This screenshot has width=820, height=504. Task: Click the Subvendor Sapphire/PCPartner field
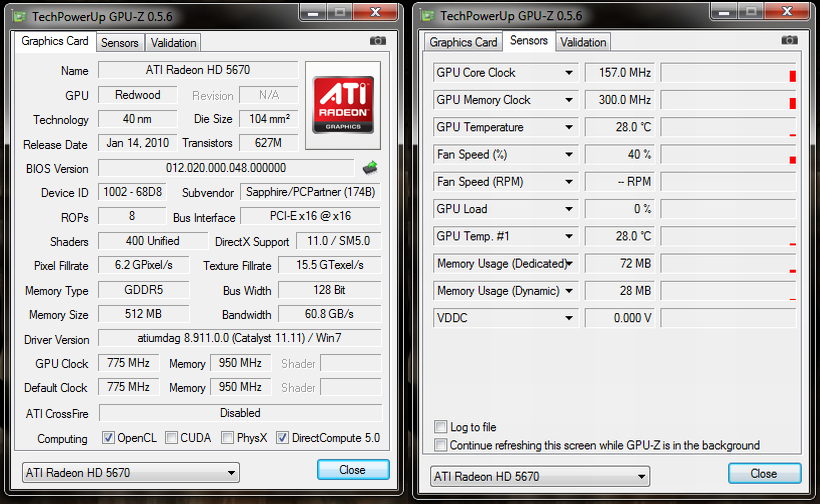click(311, 192)
